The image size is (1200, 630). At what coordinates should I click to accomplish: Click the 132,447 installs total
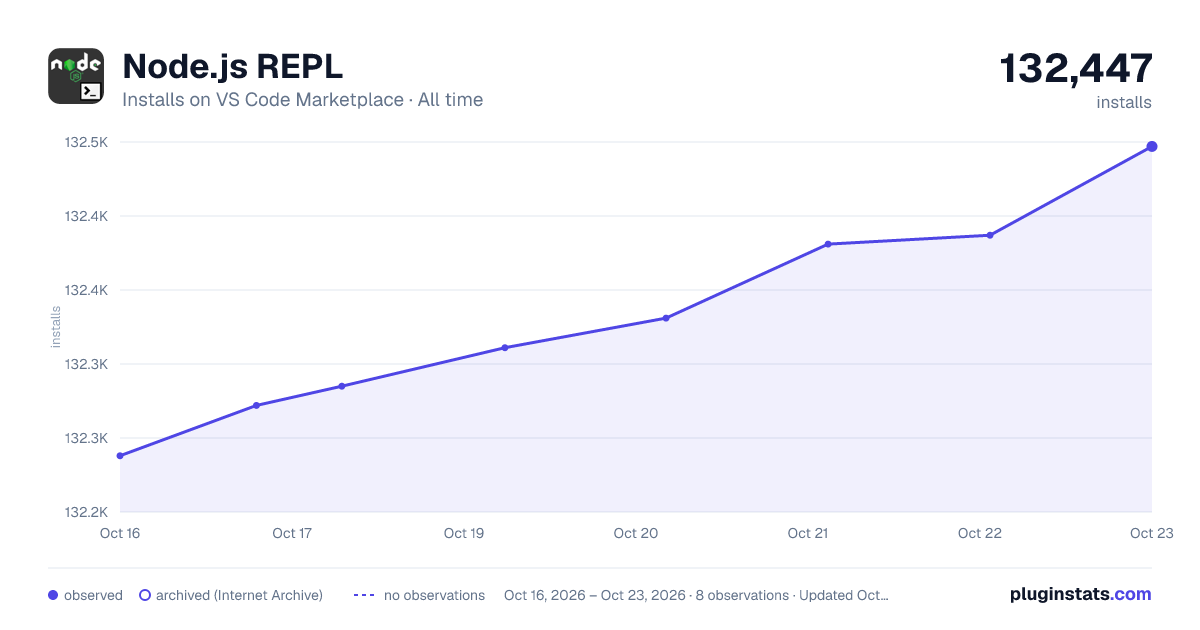(1076, 68)
